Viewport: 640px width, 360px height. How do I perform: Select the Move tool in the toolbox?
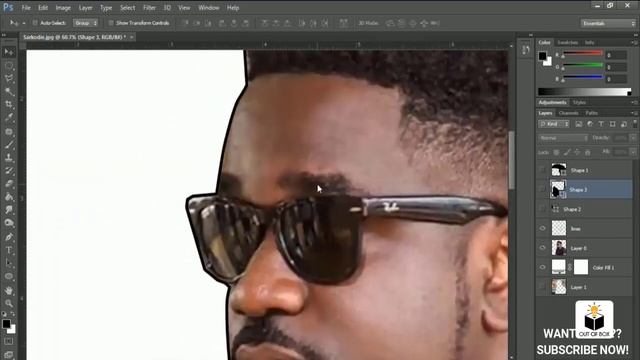tap(9, 52)
